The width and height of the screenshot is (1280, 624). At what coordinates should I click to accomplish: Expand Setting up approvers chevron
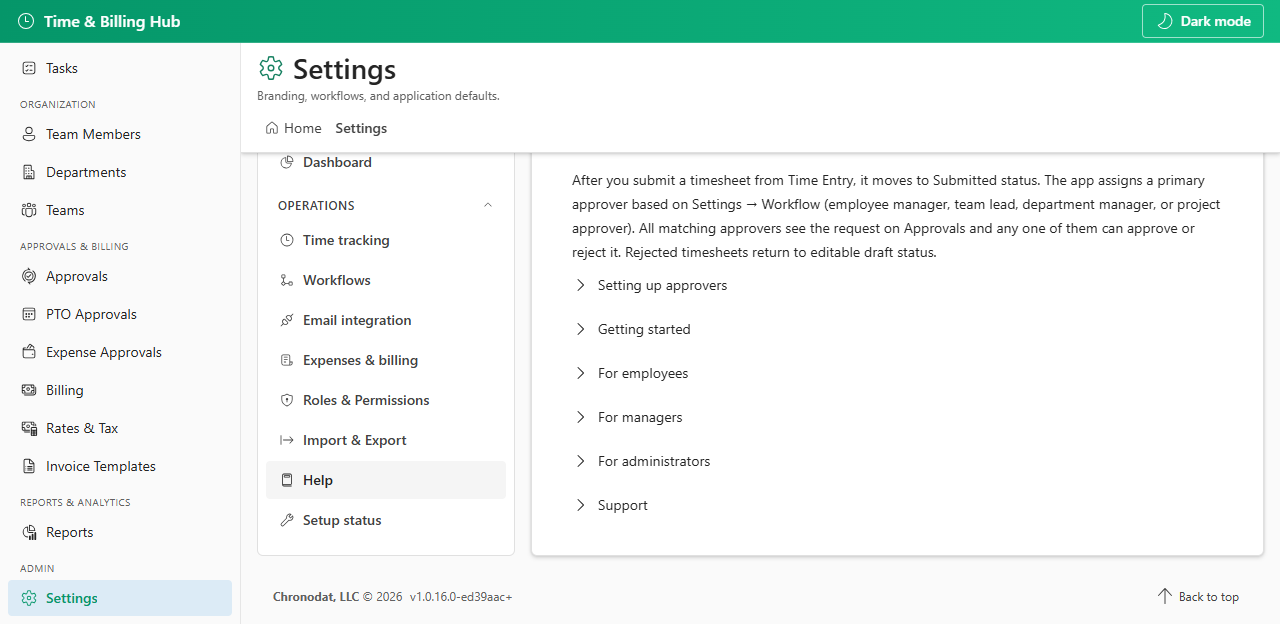580,285
